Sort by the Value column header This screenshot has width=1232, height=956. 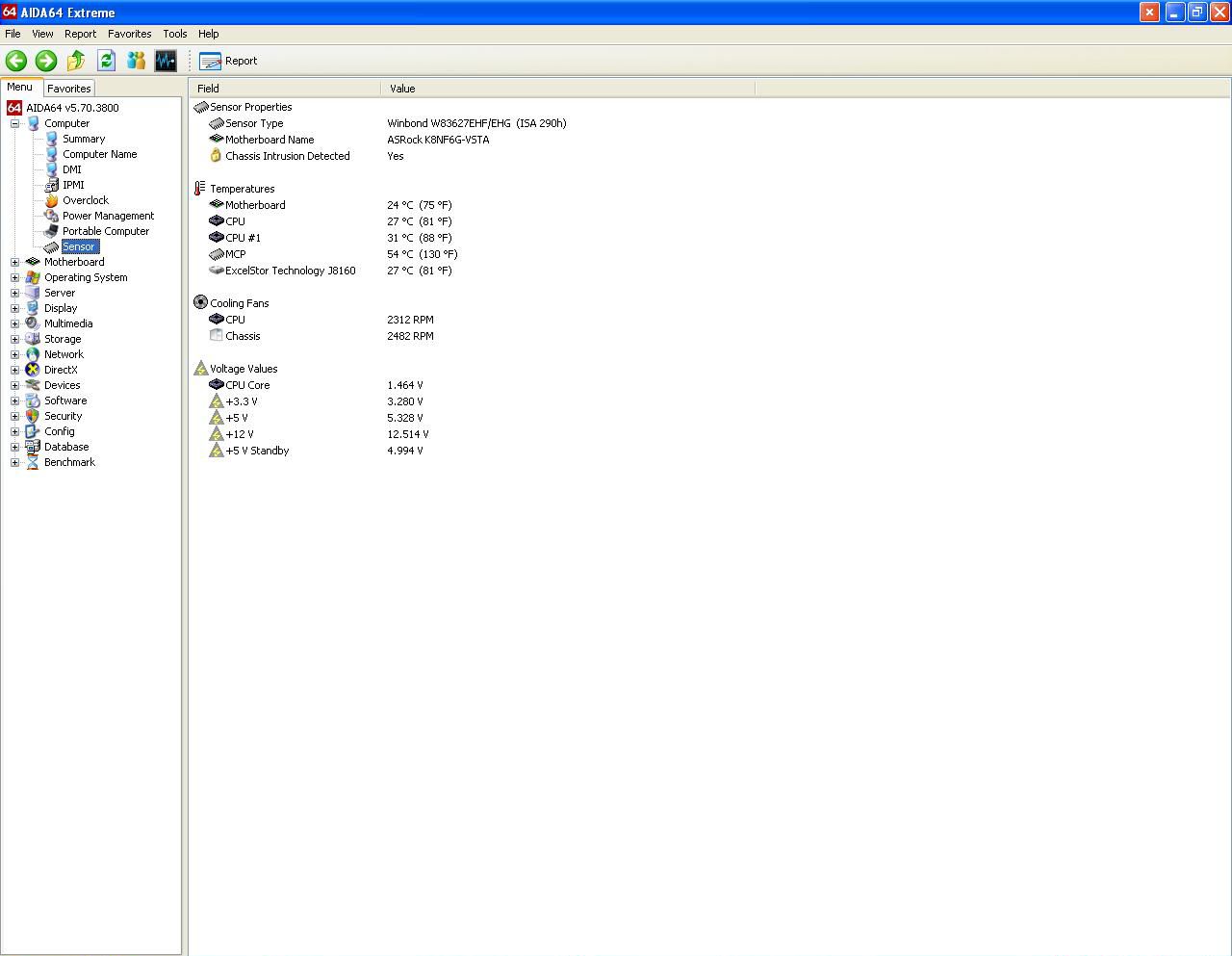[x=568, y=89]
